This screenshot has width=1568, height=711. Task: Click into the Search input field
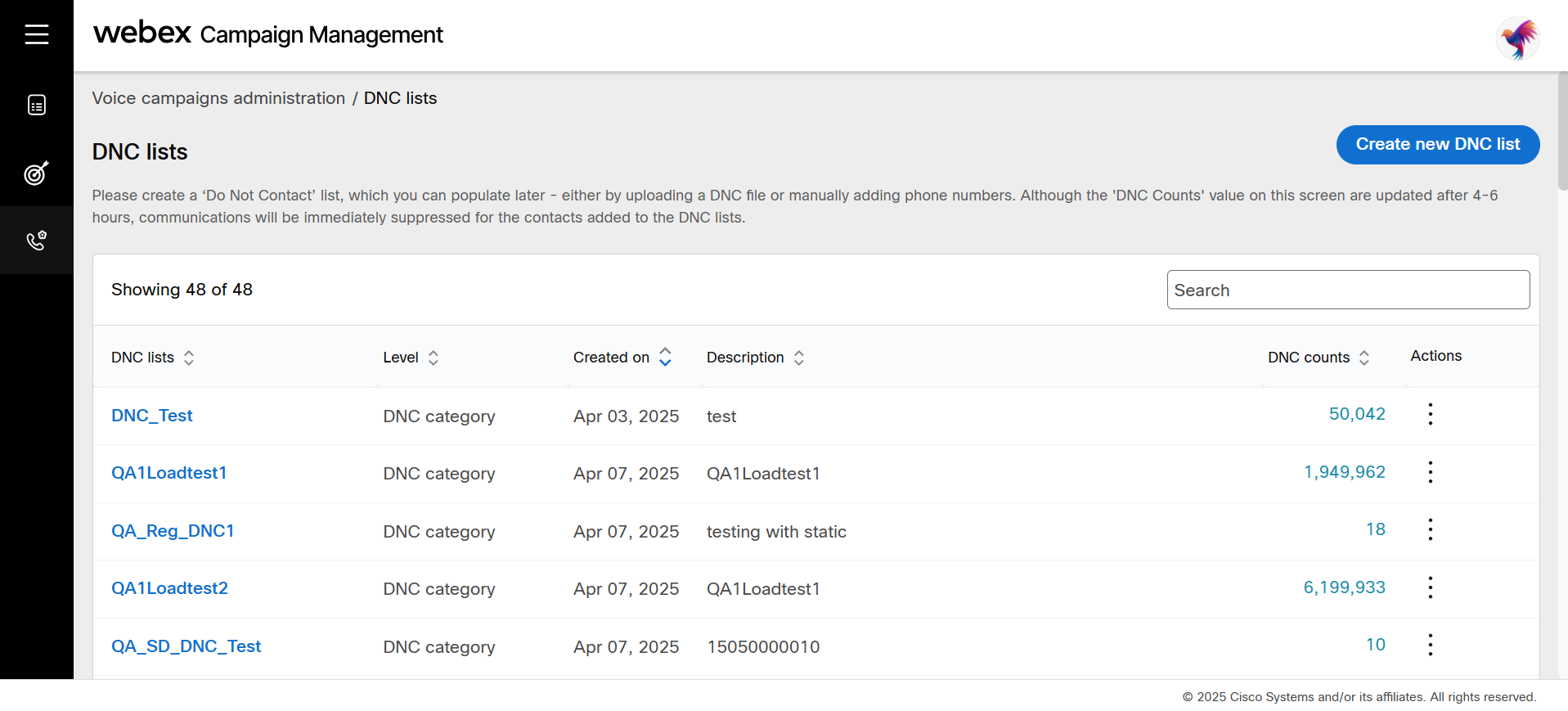[1347, 290]
